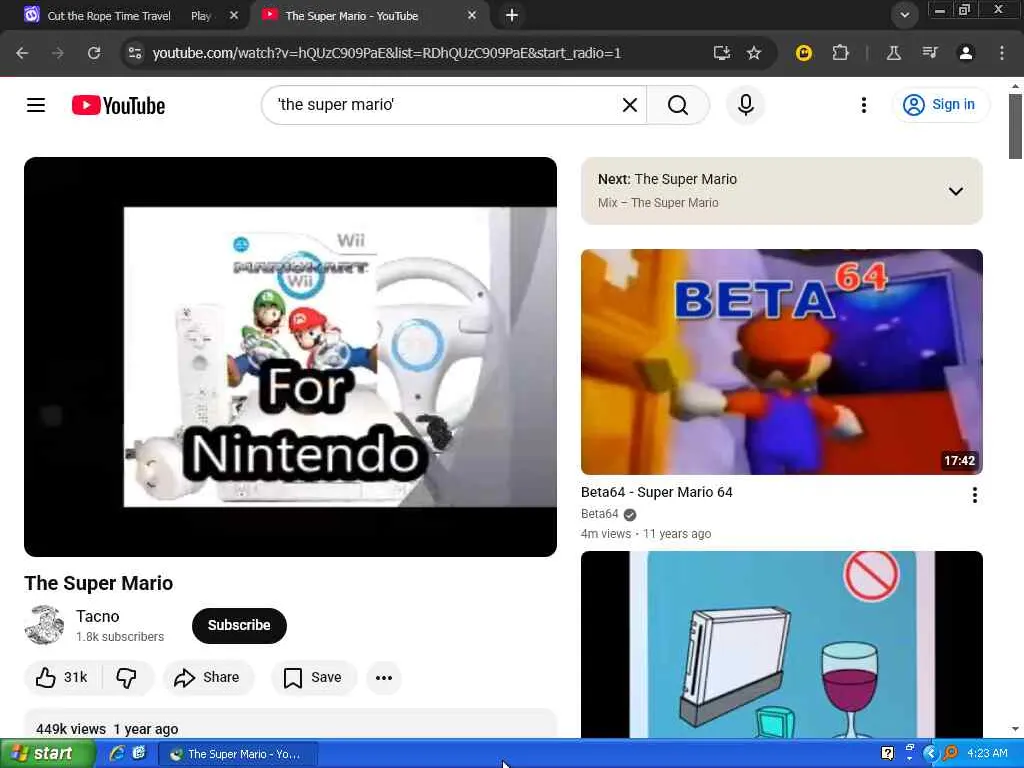Open the Windows start button
This screenshot has height=768, width=1024.
pyautogui.click(x=47, y=754)
